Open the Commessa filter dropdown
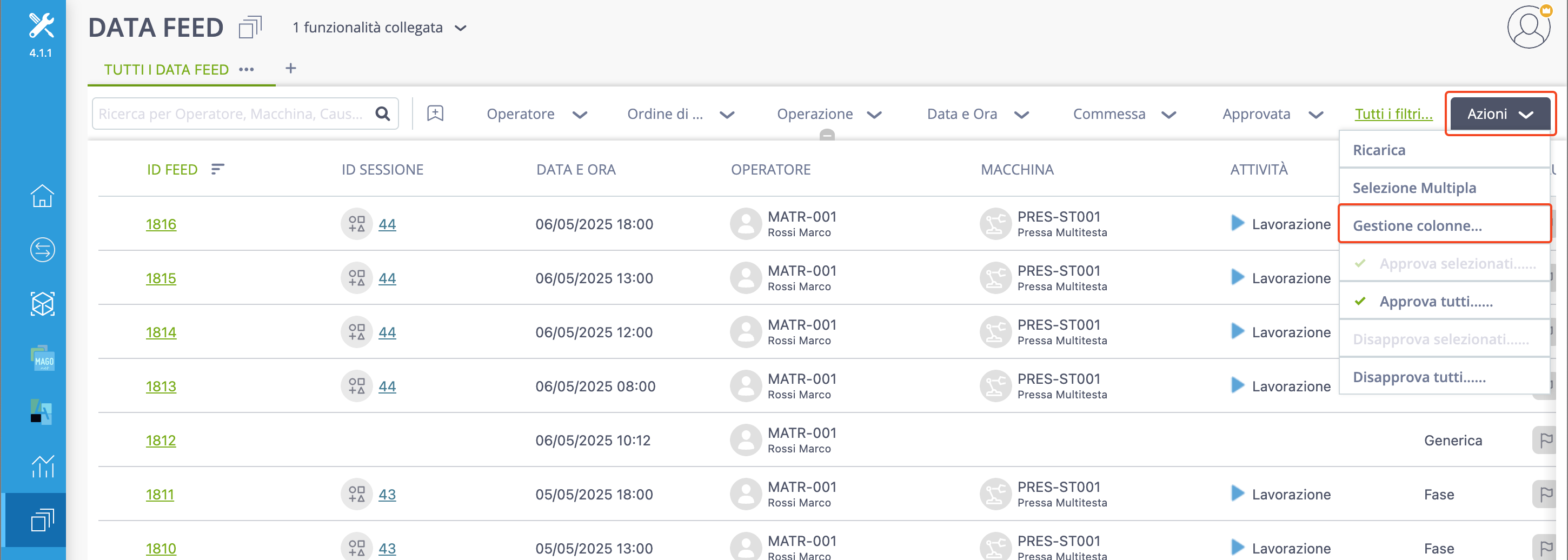 pyautogui.click(x=1124, y=114)
